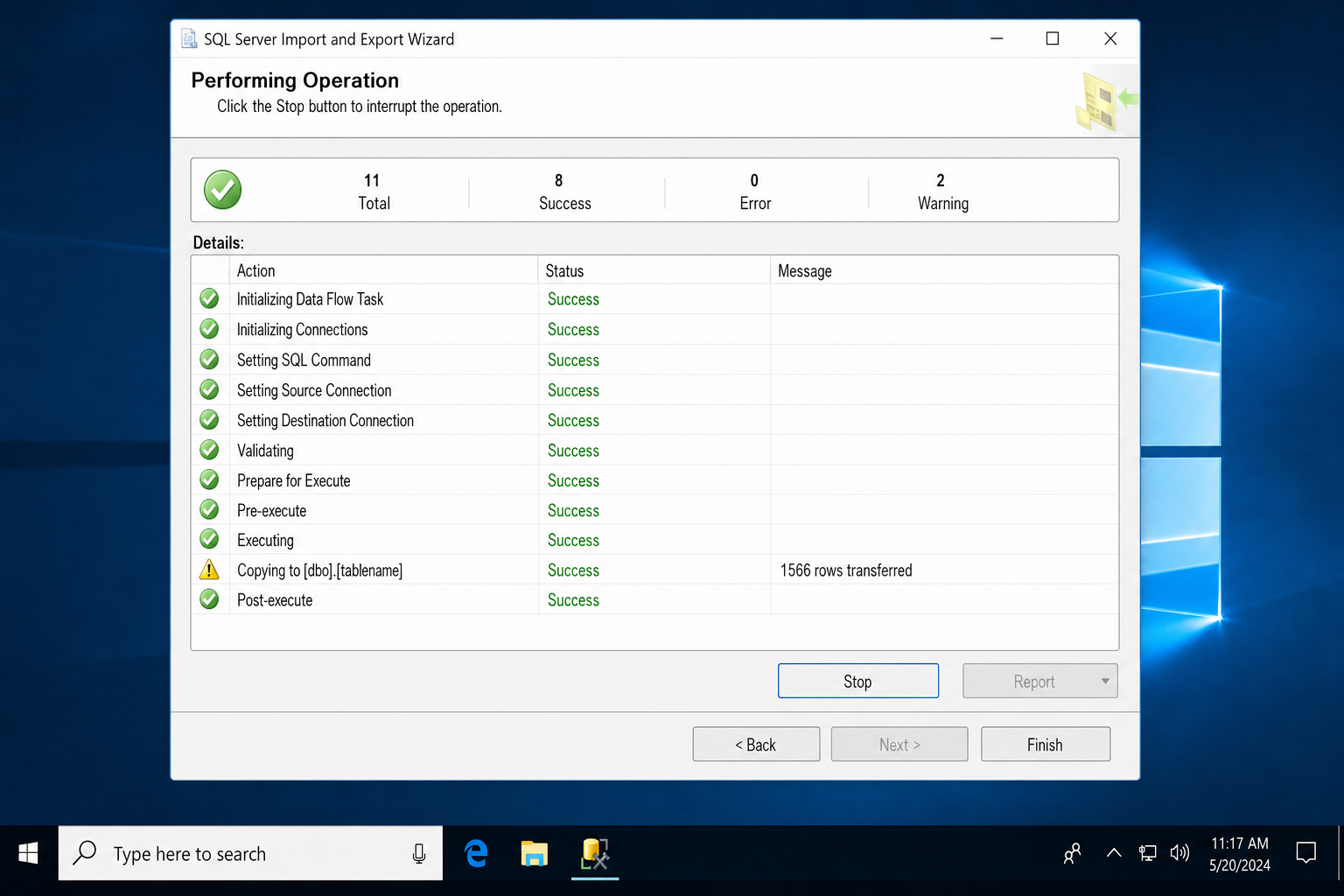Click the Finish button

1046,745
